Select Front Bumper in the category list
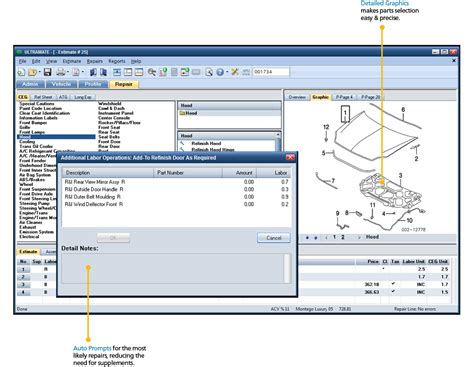This screenshot has height=367, width=474. pos(33,123)
